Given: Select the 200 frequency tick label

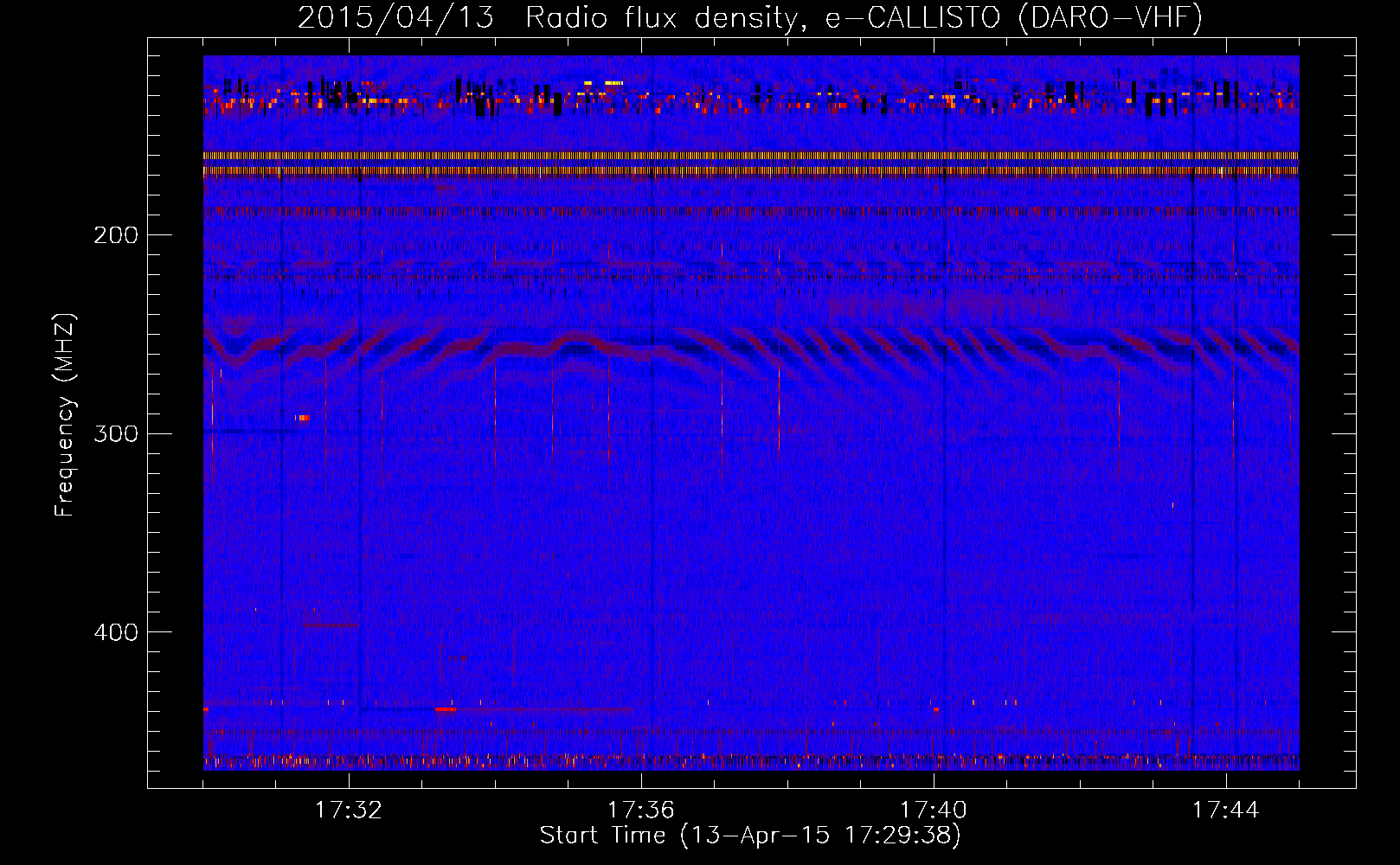Looking at the screenshot, I should click(115, 235).
